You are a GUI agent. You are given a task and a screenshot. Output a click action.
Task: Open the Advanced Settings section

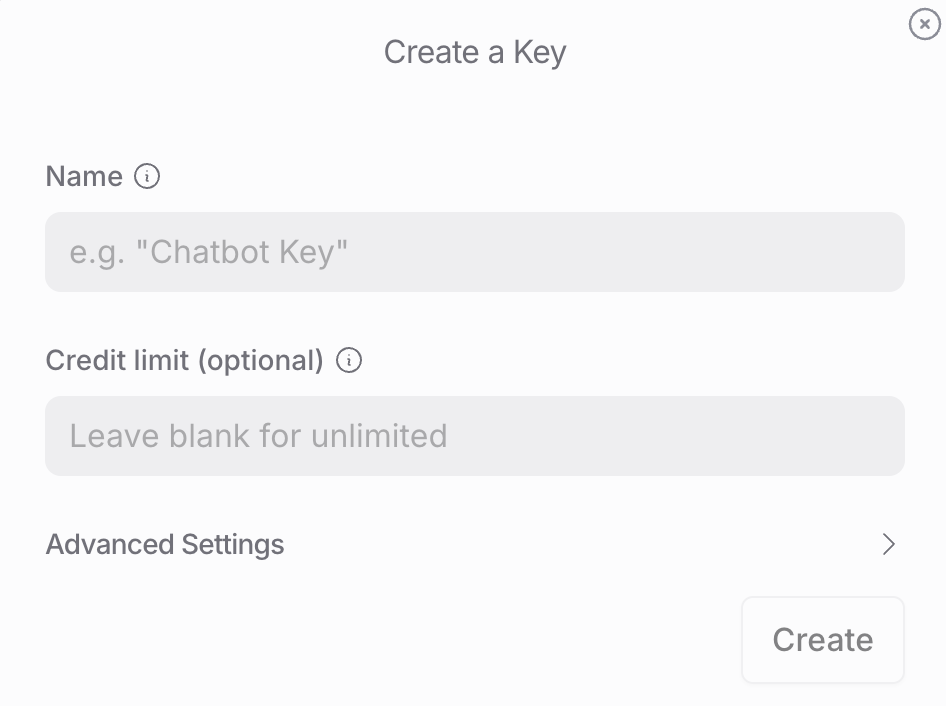(474, 544)
